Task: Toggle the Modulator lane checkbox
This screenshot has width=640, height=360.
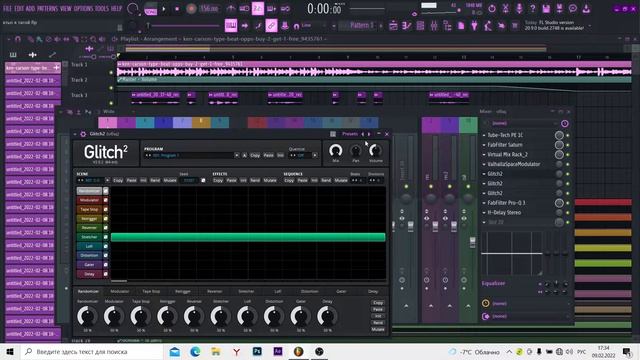Action: coord(106,200)
